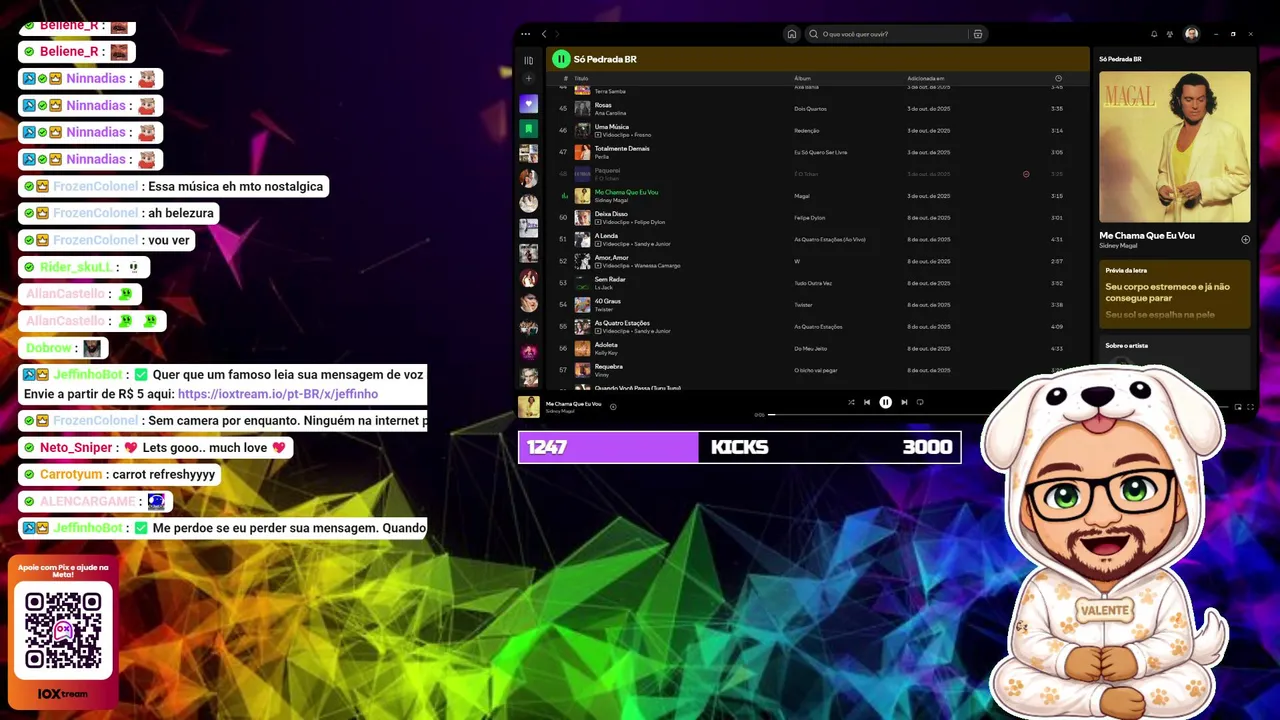Toggle shuffle in the player bar
The height and width of the screenshot is (720, 1280).
click(851, 402)
